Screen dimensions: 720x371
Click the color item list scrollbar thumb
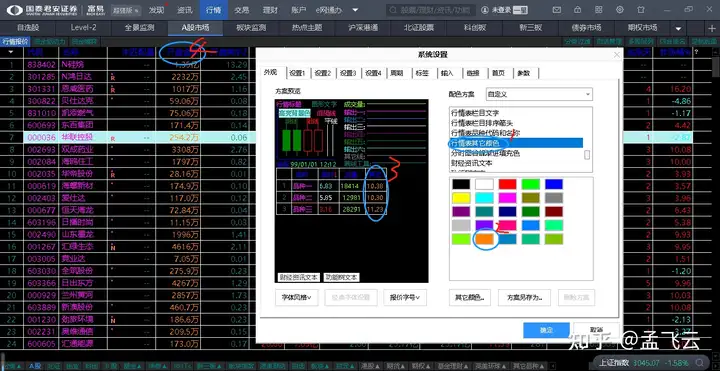tap(587, 155)
